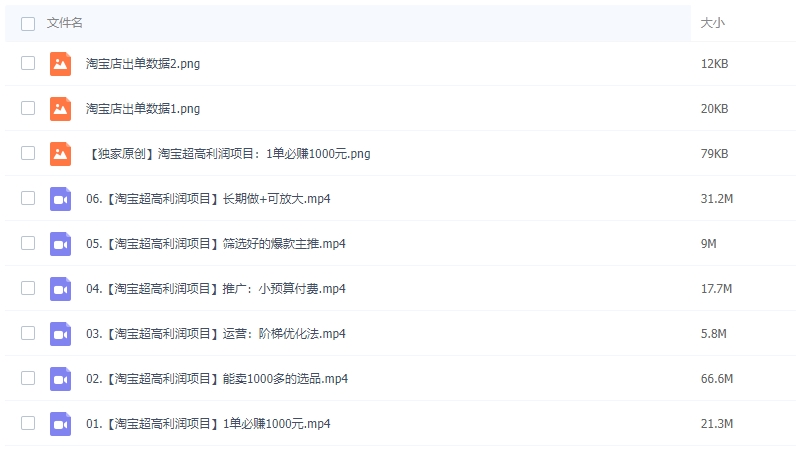The width and height of the screenshot is (796, 459).
Task: Click video icon for 03. 运营：阶梯优化法.mp4
Action: 60,334
